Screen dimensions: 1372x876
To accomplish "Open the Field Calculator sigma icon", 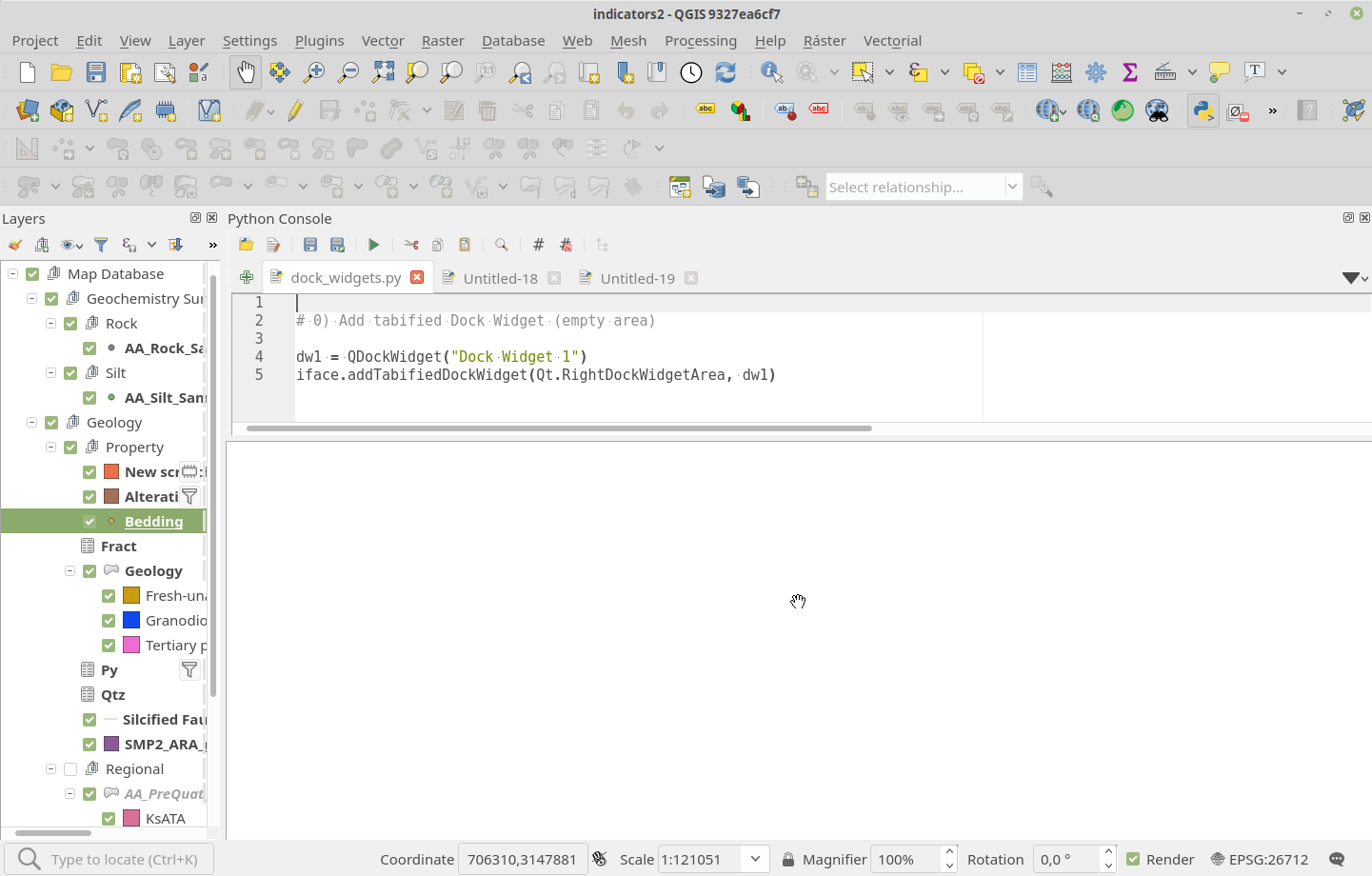I will tap(1130, 72).
